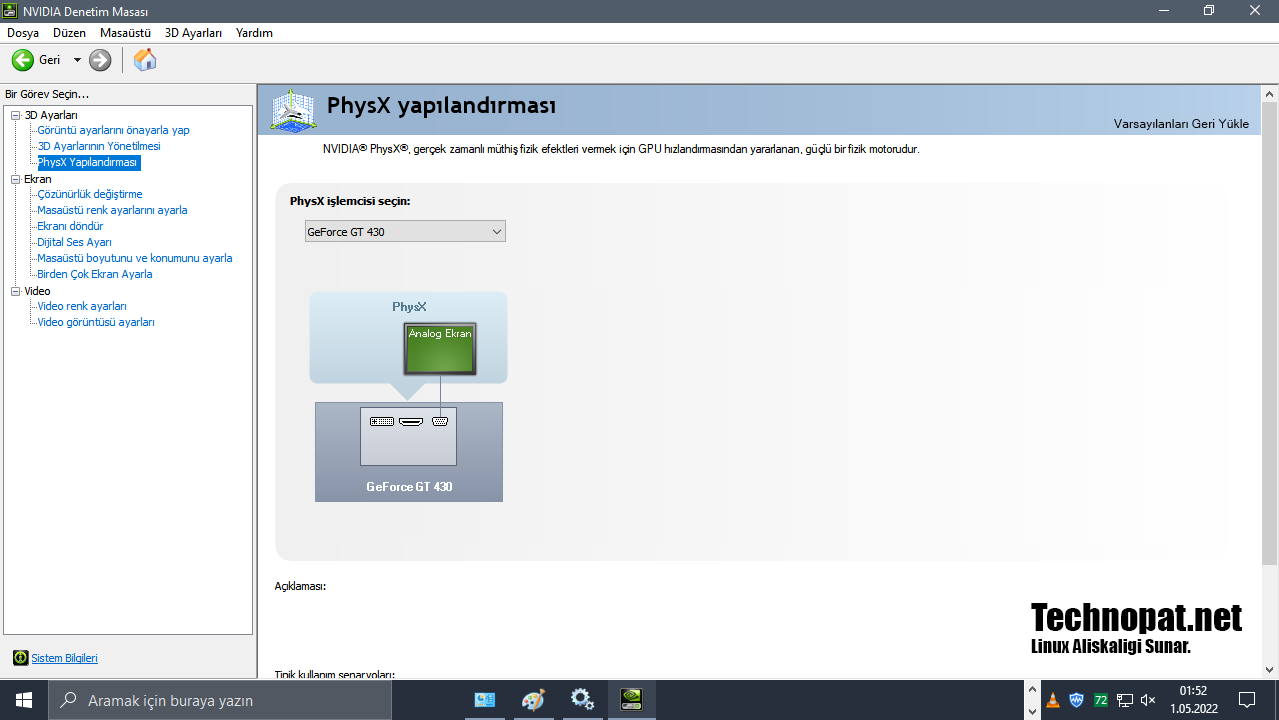This screenshot has width=1279, height=720.
Task: Open Birden Çok Ekran Ayarla
Action: (x=95, y=274)
